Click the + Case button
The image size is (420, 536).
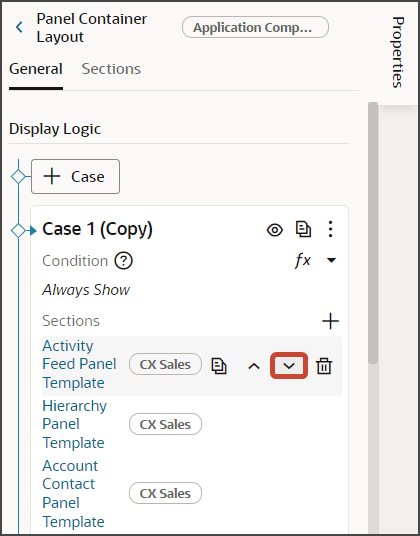pyautogui.click(x=76, y=176)
